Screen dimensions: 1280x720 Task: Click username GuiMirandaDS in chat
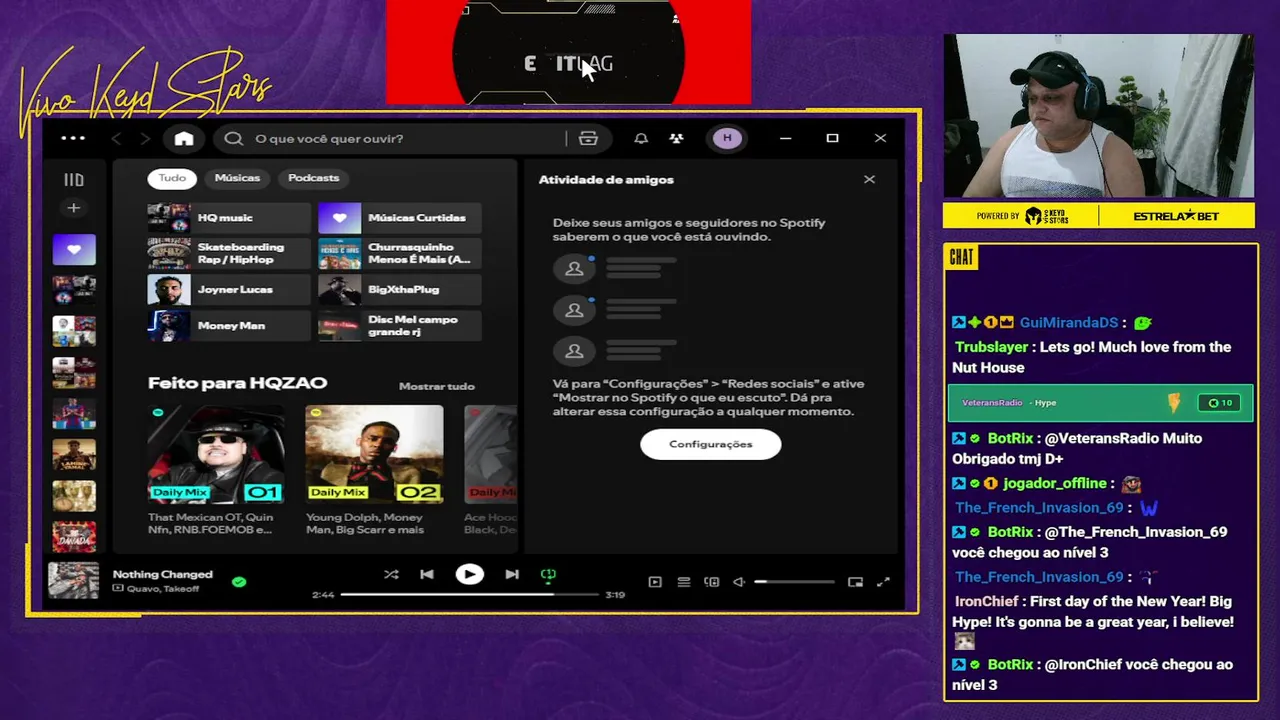coord(1068,323)
